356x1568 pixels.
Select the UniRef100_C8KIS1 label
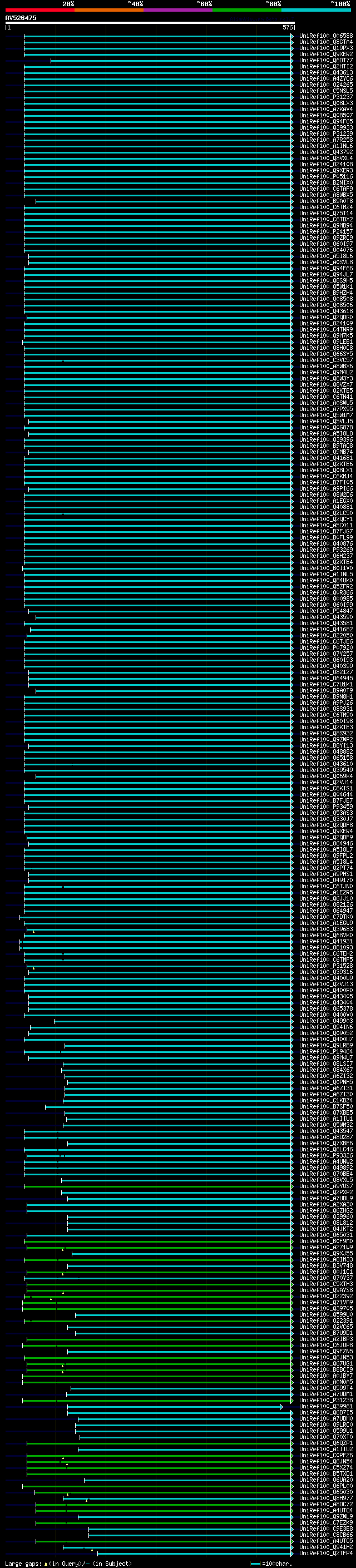click(326, 788)
